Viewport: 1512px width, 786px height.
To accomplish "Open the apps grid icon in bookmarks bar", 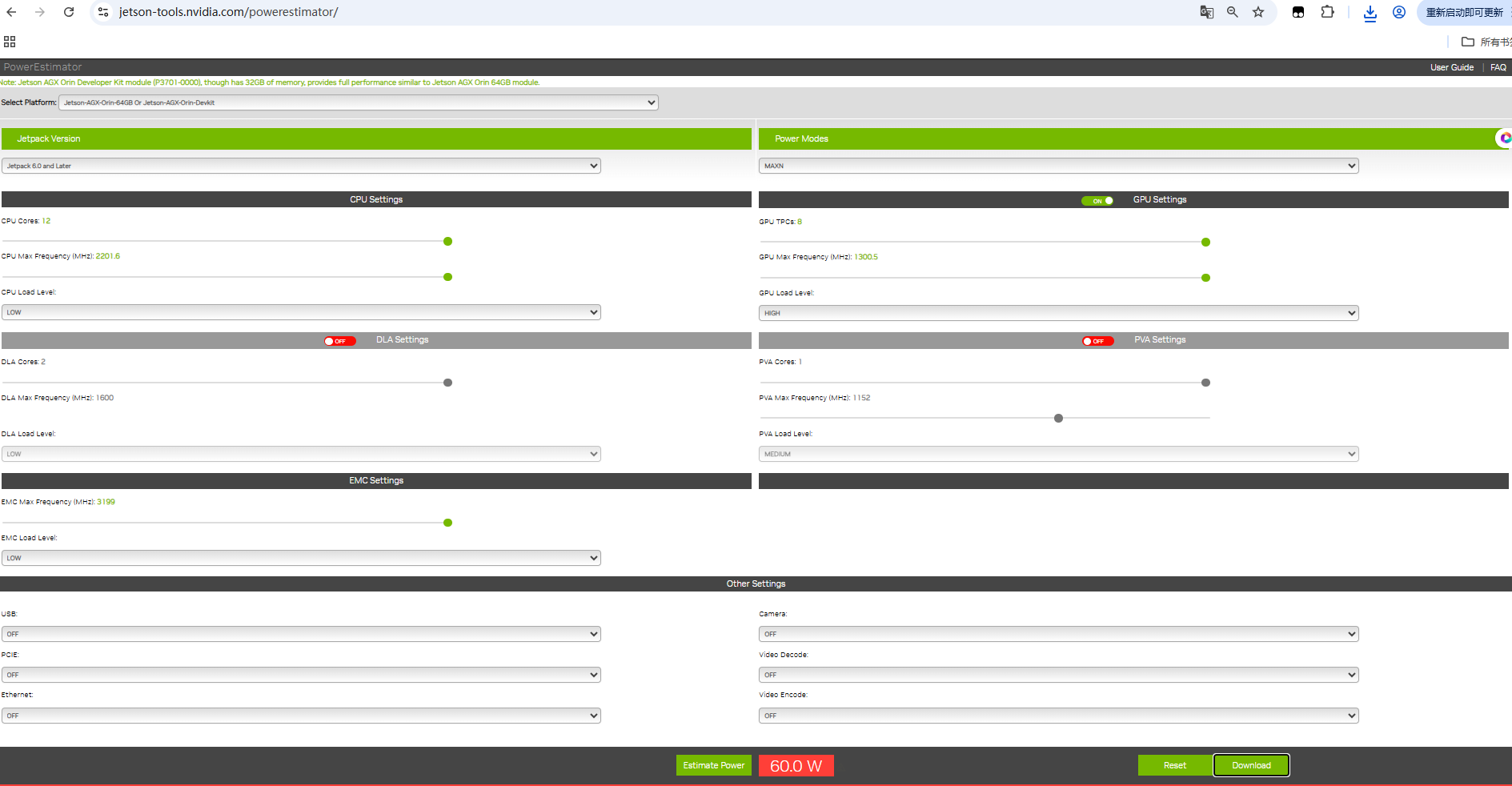I will tap(10, 42).
